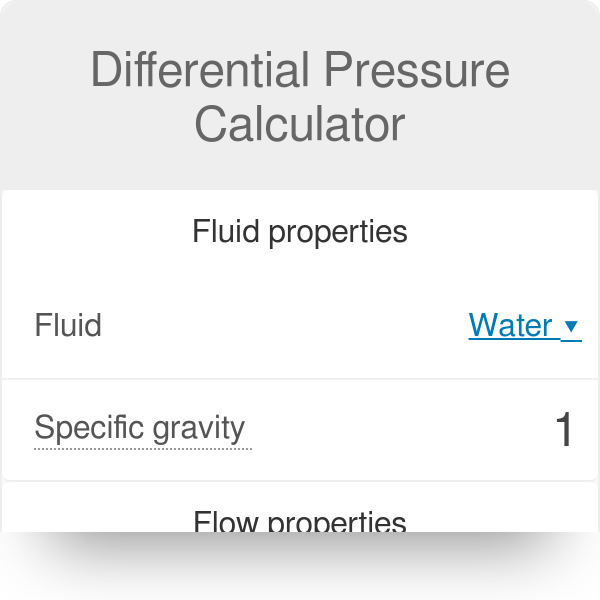Select the Fluid row label
The width and height of the screenshot is (600, 600).
(x=68, y=326)
